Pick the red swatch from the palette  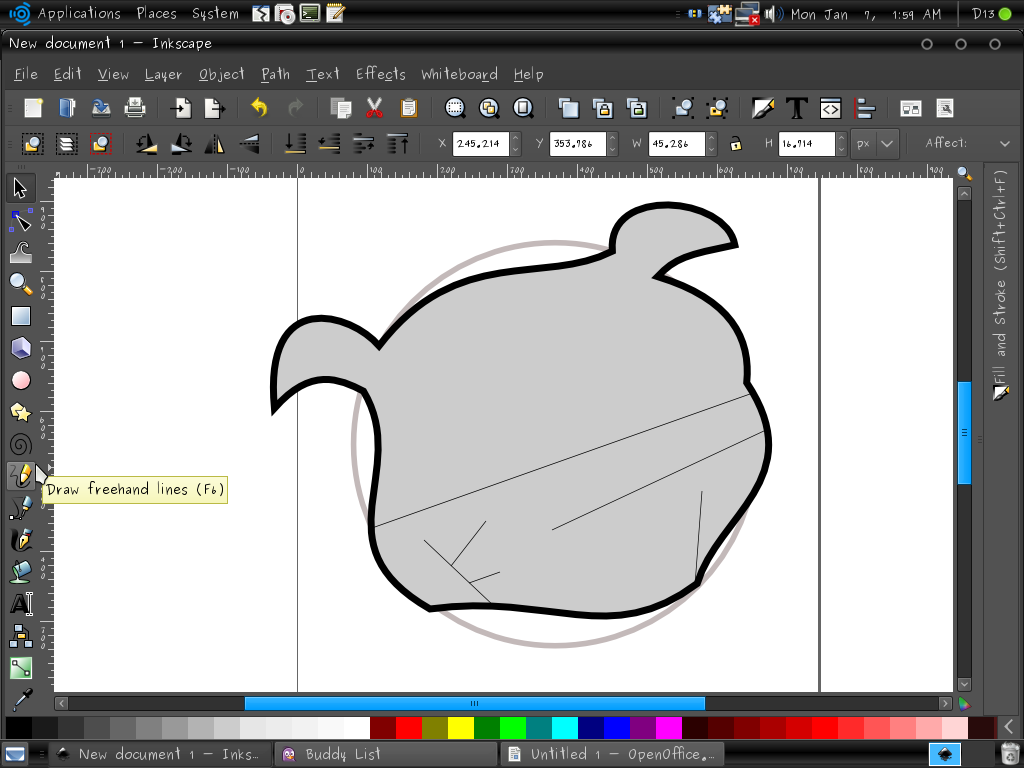pos(408,727)
